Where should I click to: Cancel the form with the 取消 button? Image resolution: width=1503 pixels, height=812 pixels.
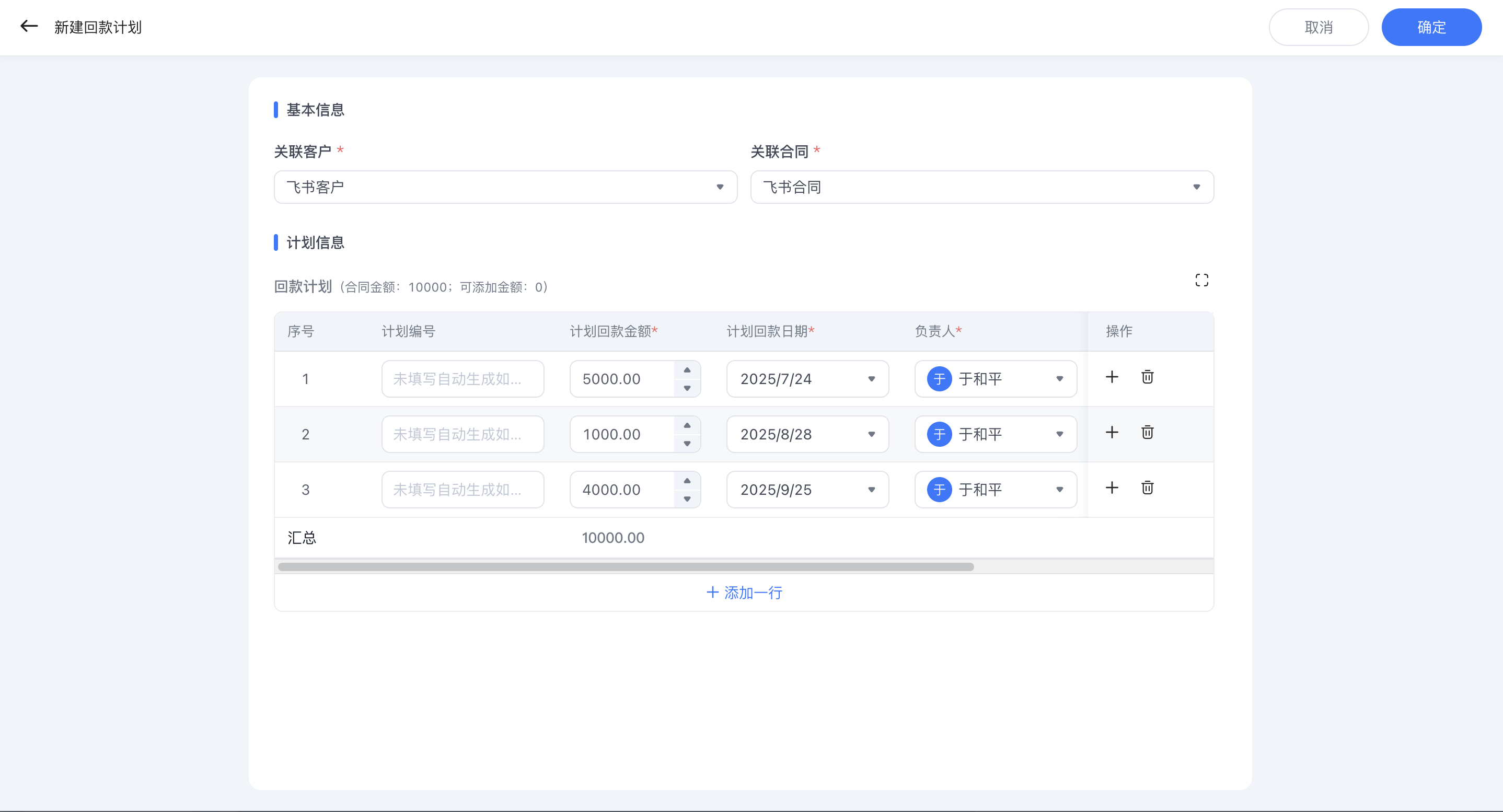[1319, 27]
